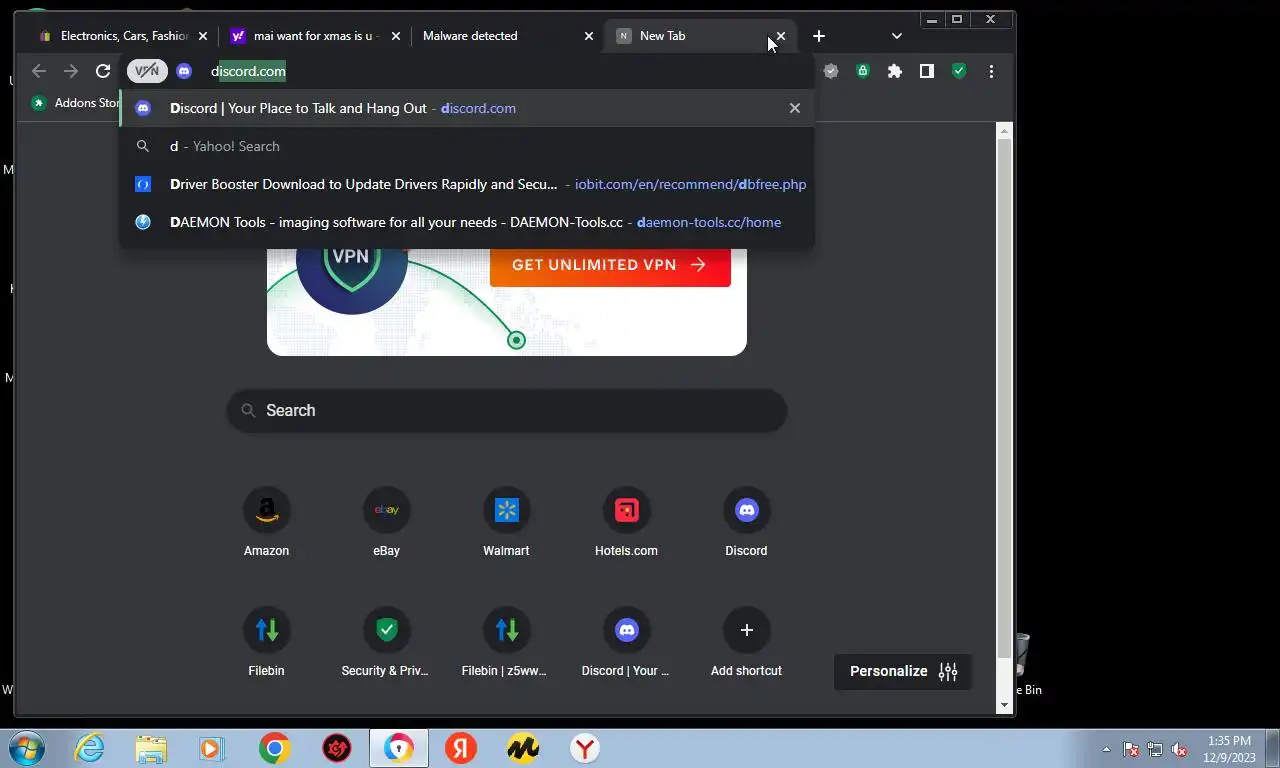This screenshot has height=768, width=1280.
Task: Open the Walmart shortcut
Action: (506, 523)
